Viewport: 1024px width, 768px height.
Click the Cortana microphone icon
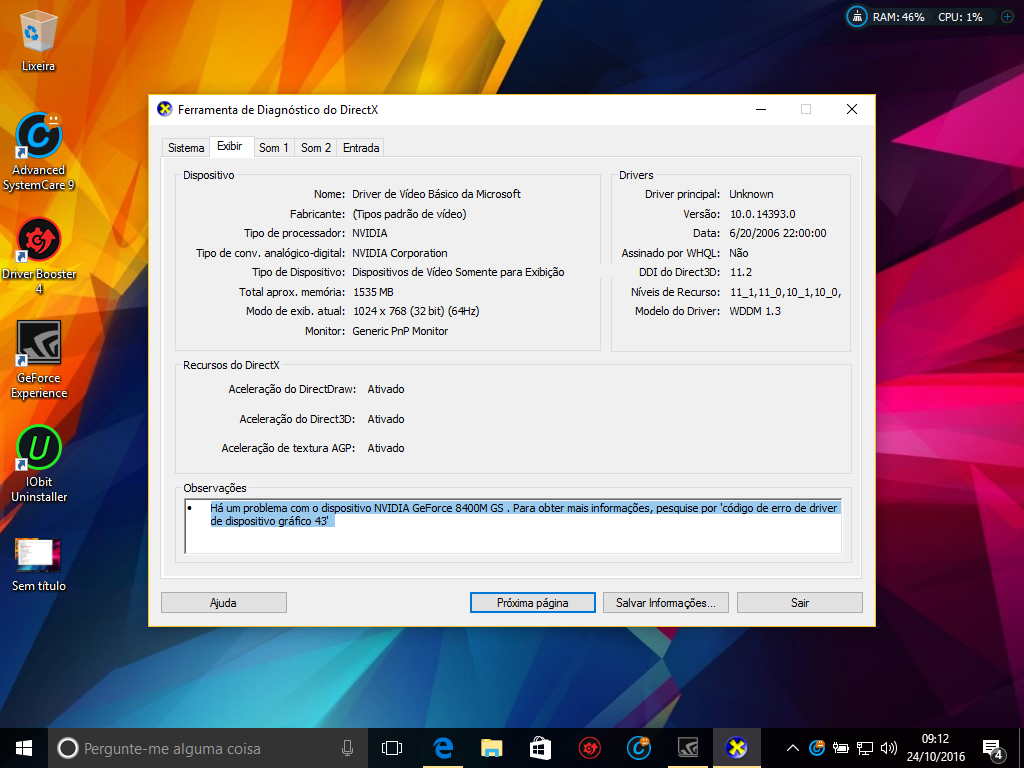[x=347, y=748]
